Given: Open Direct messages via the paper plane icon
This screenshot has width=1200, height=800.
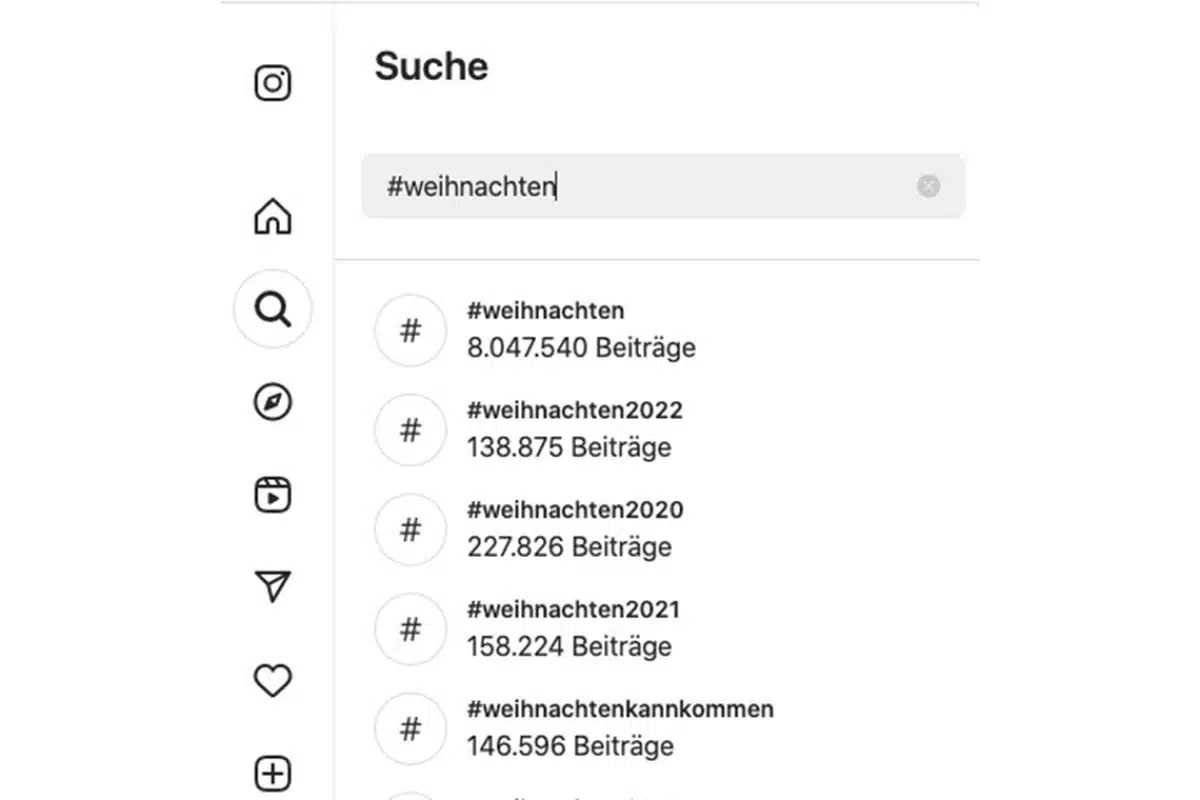Looking at the screenshot, I should pyautogui.click(x=272, y=586).
